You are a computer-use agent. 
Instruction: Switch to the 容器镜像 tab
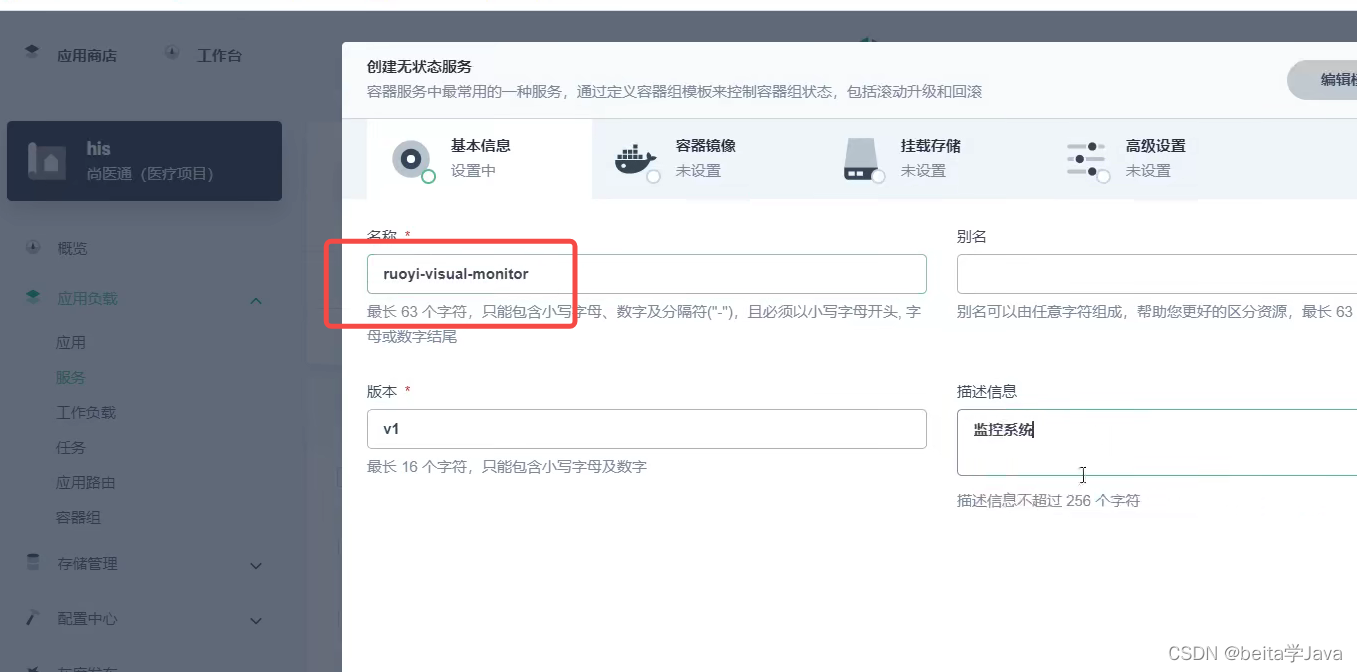click(x=704, y=159)
